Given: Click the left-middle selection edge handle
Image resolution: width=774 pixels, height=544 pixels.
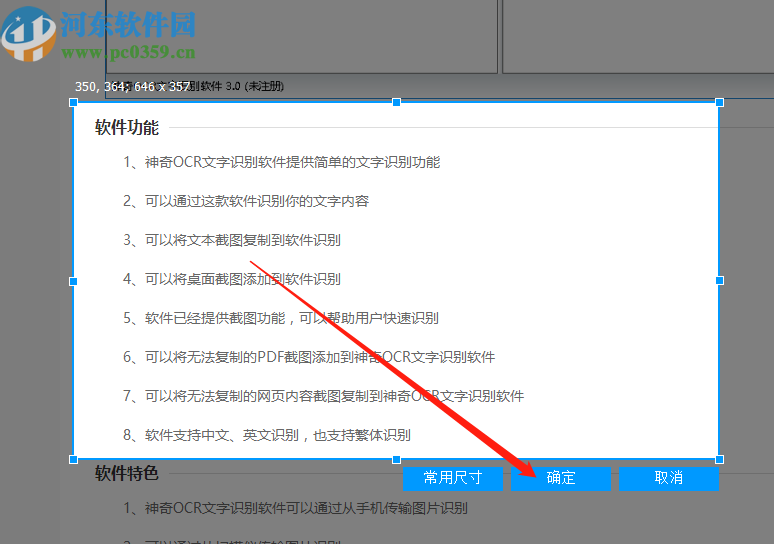Looking at the screenshot, I should [74, 281].
